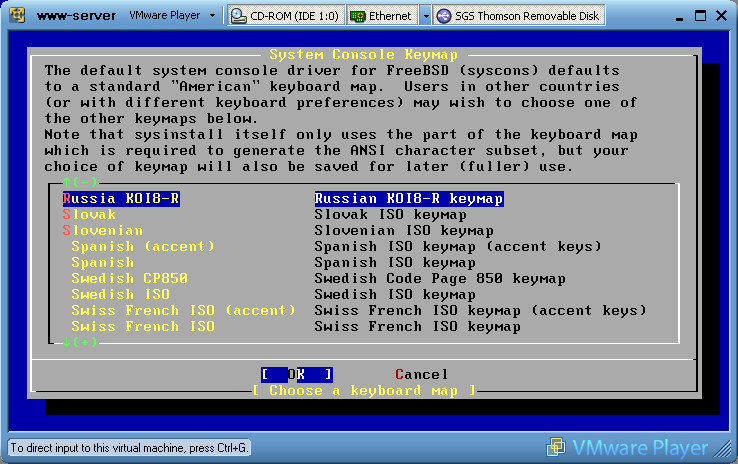Click the Ethernet network card icon
This screenshot has width=738, height=464.
pos(358,16)
